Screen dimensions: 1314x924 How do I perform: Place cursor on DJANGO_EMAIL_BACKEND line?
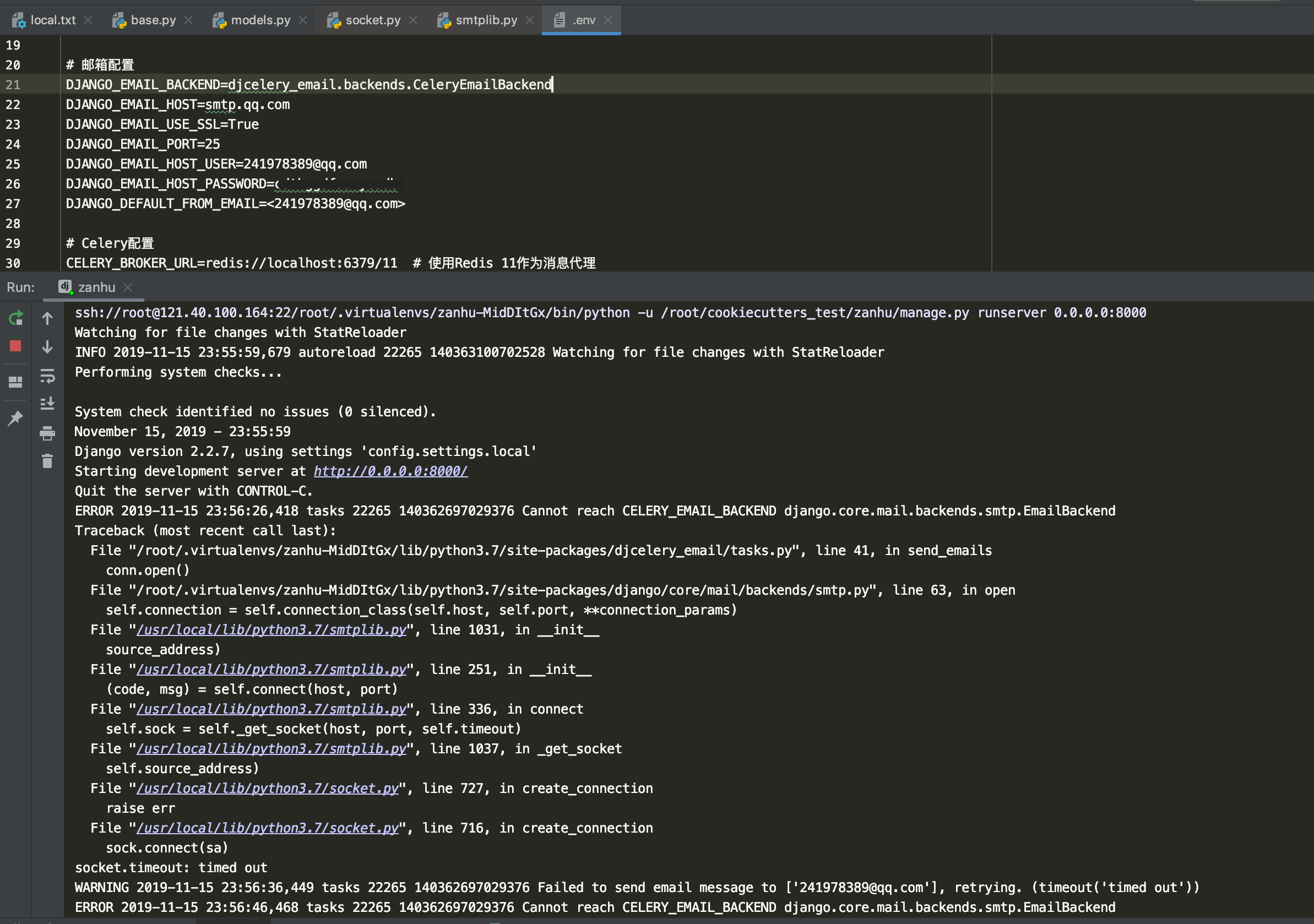coord(309,85)
